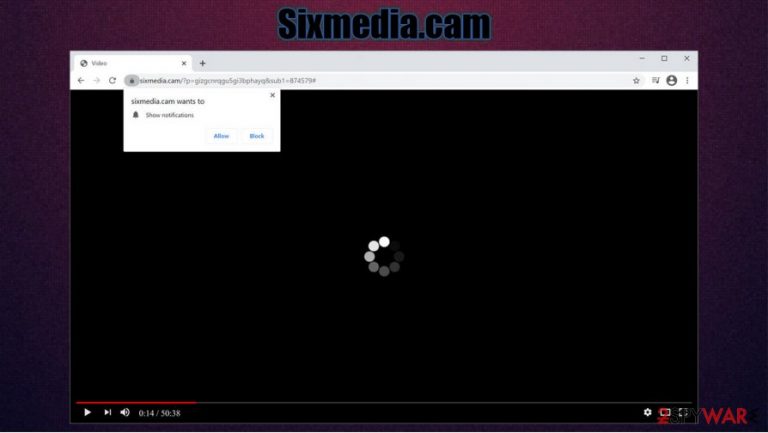Viewport: 768px width, 433px height.
Task: Open the Chrome profile avatar
Action: [672, 80]
